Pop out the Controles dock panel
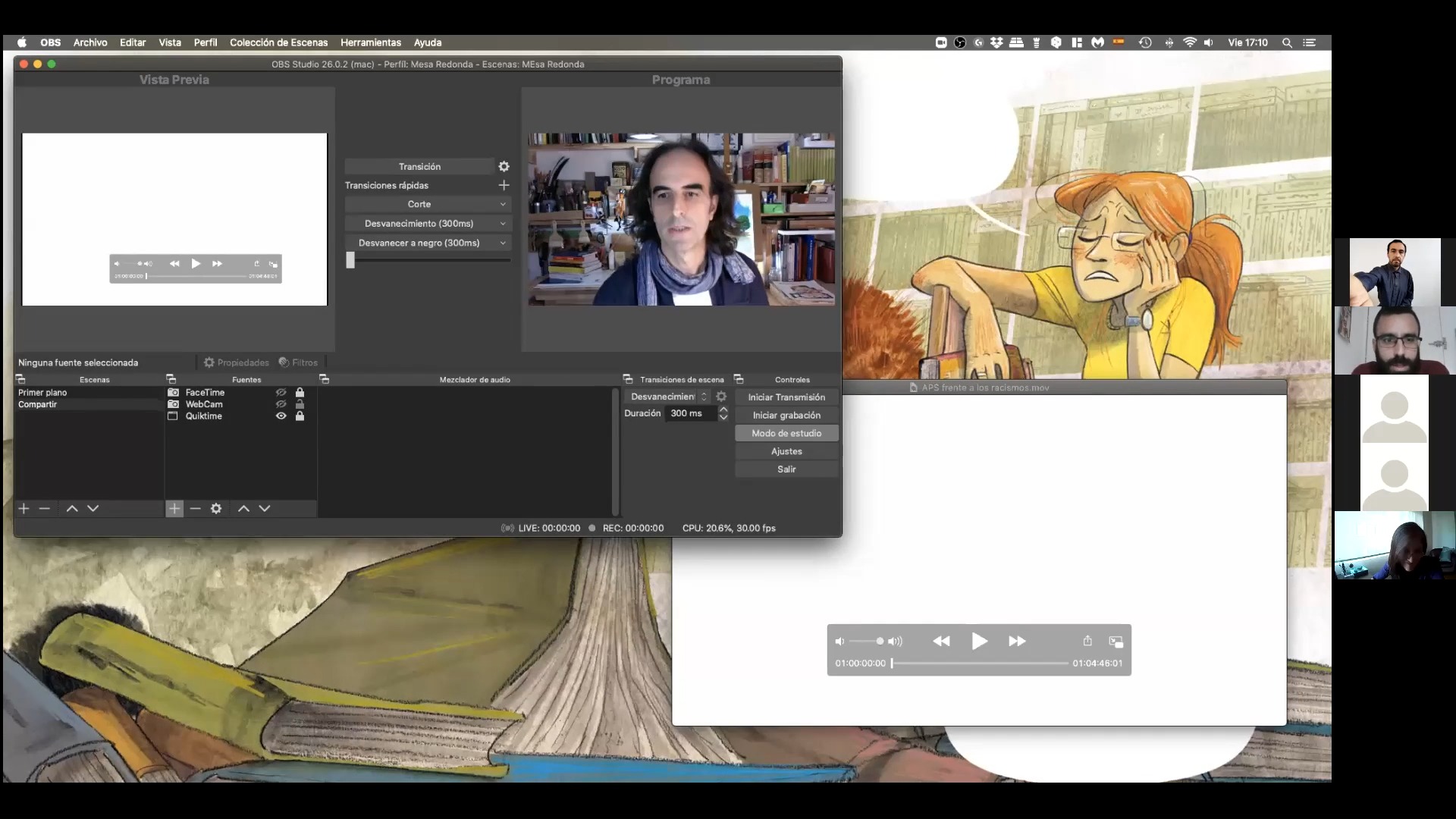Screen dimensions: 1456x819 click(739, 379)
